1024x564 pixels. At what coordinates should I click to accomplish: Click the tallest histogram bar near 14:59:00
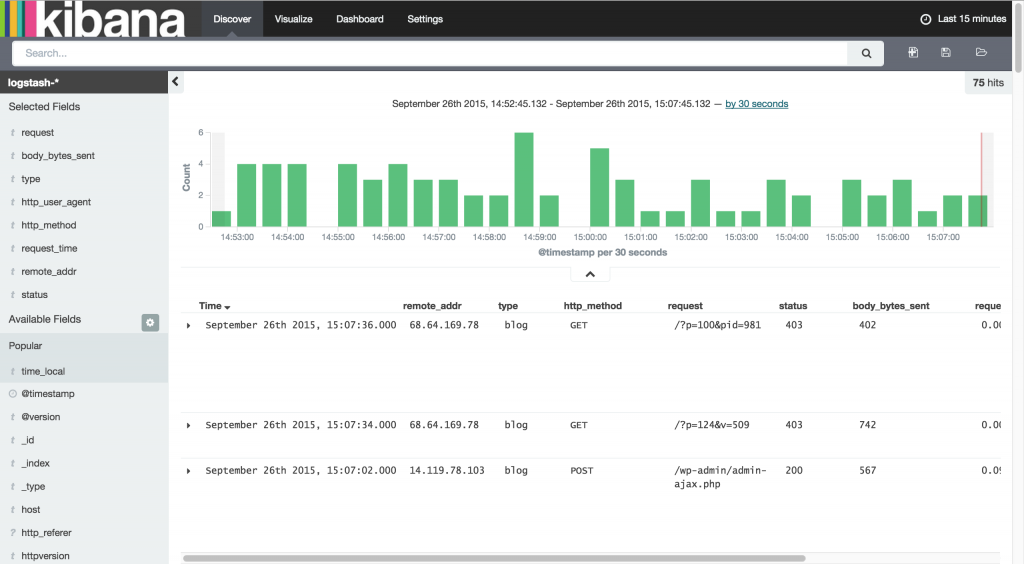(x=524, y=180)
